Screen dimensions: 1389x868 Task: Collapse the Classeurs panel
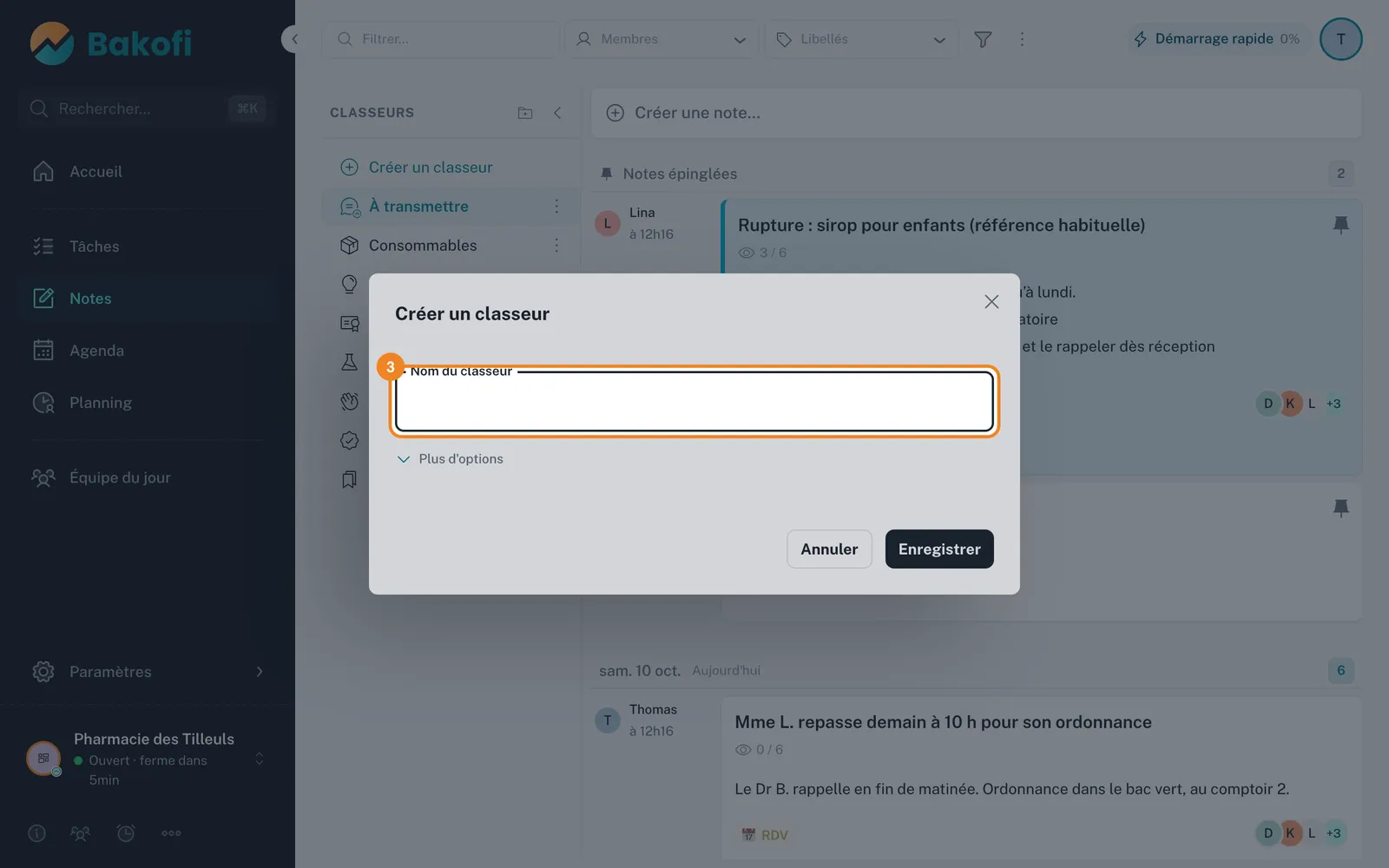(x=557, y=113)
